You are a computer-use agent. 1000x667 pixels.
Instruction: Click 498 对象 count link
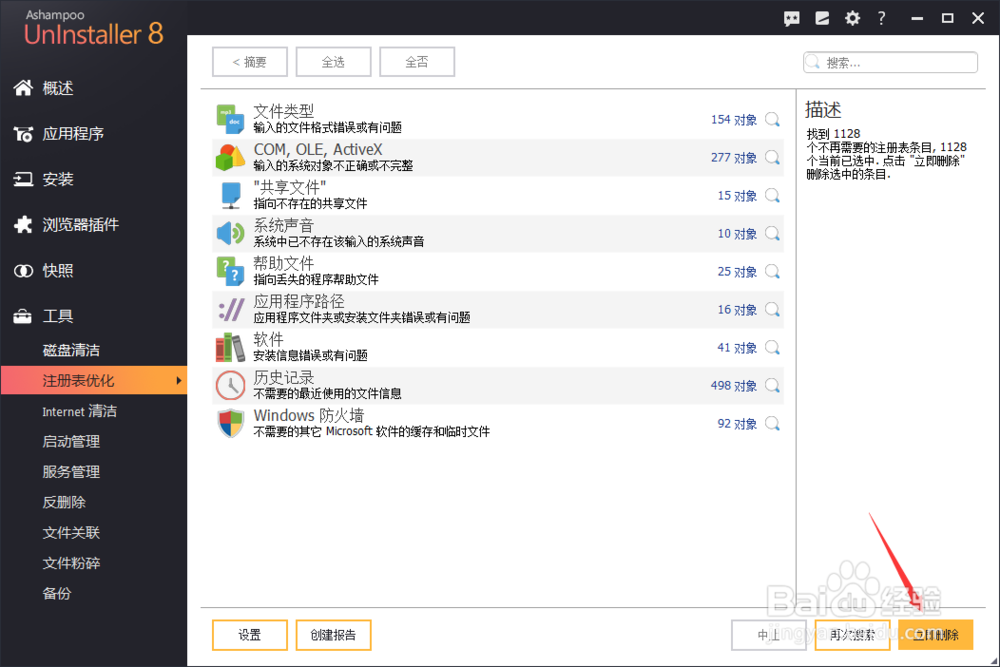pos(733,386)
